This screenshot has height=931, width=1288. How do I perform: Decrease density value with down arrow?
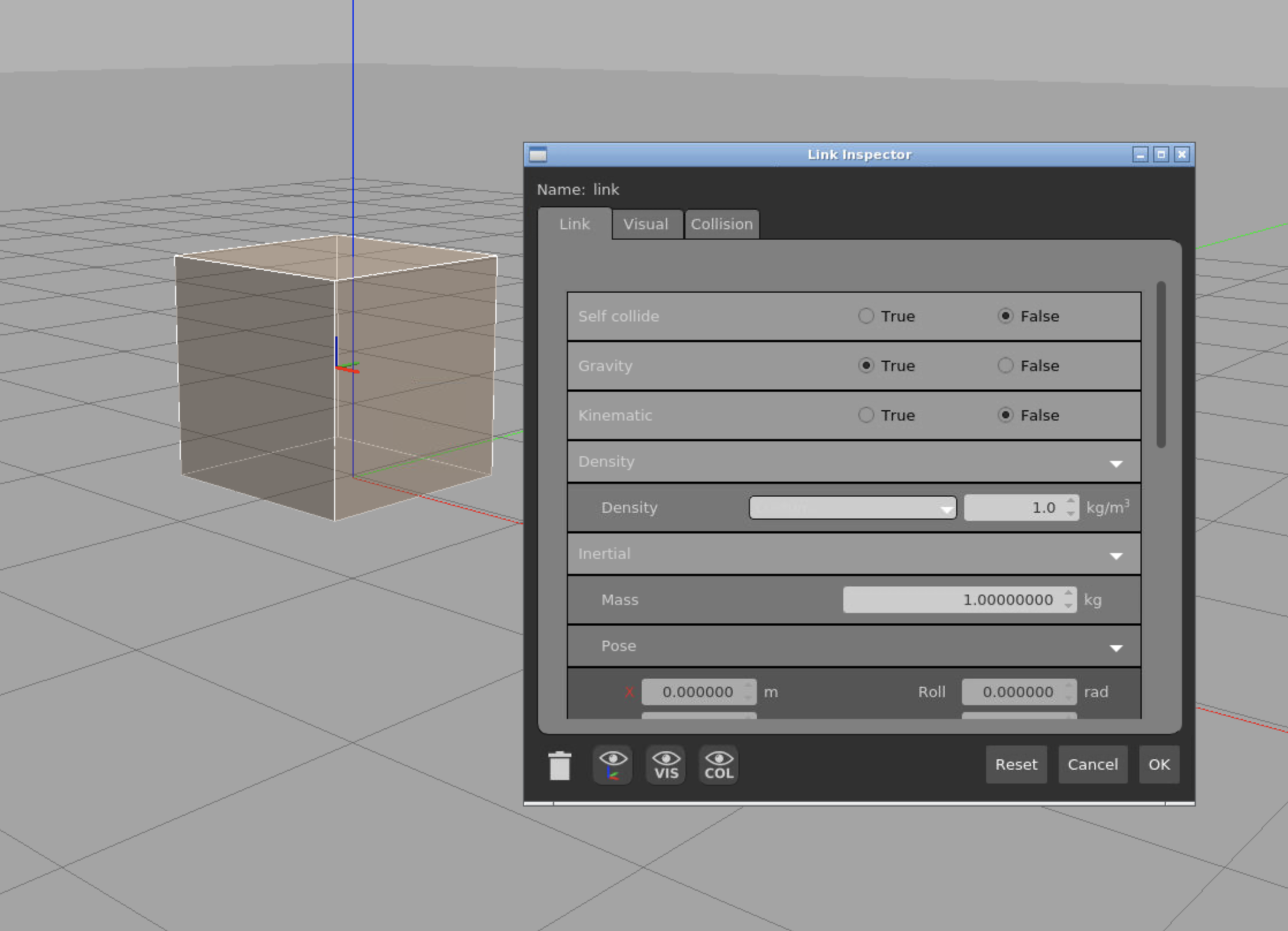click(1070, 513)
